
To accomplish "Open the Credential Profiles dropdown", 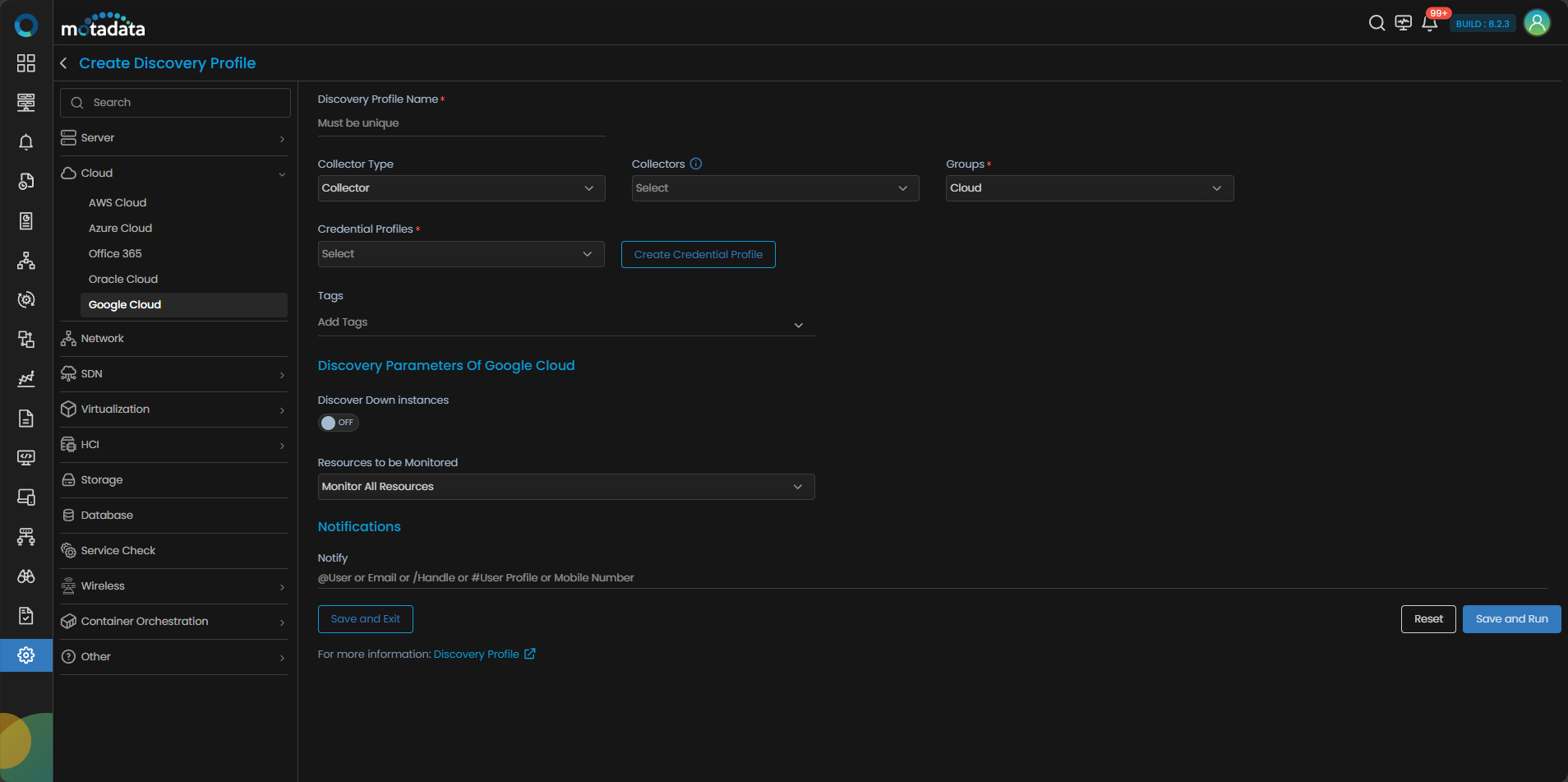I will [461, 254].
